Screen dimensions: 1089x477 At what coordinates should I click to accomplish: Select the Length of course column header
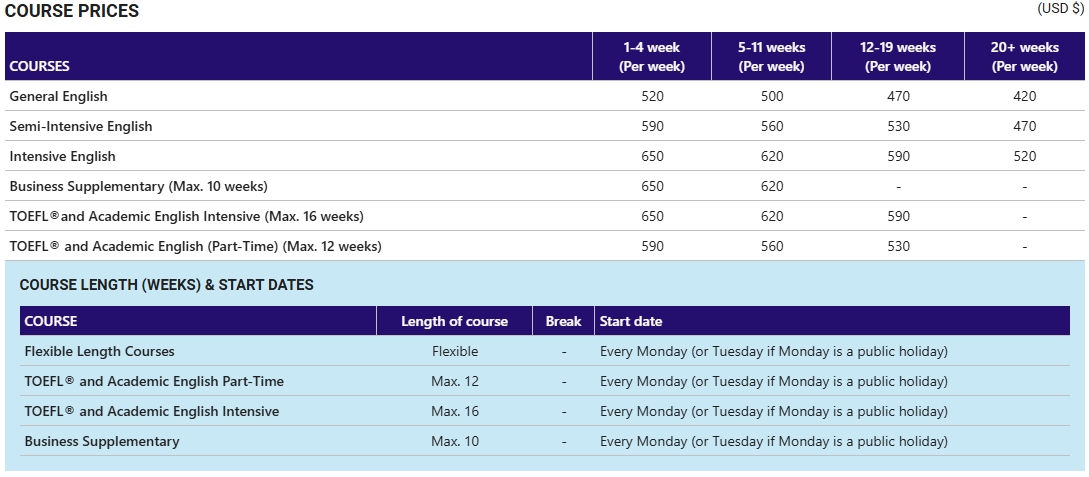[x=454, y=322]
